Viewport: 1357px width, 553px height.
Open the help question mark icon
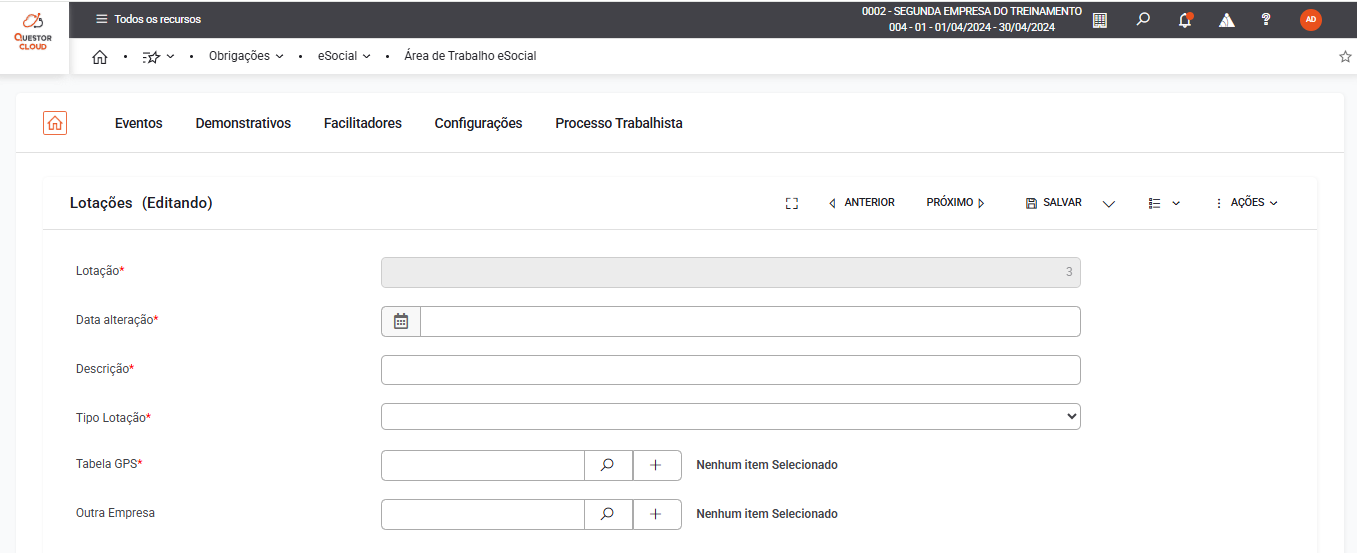click(x=1266, y=19)
